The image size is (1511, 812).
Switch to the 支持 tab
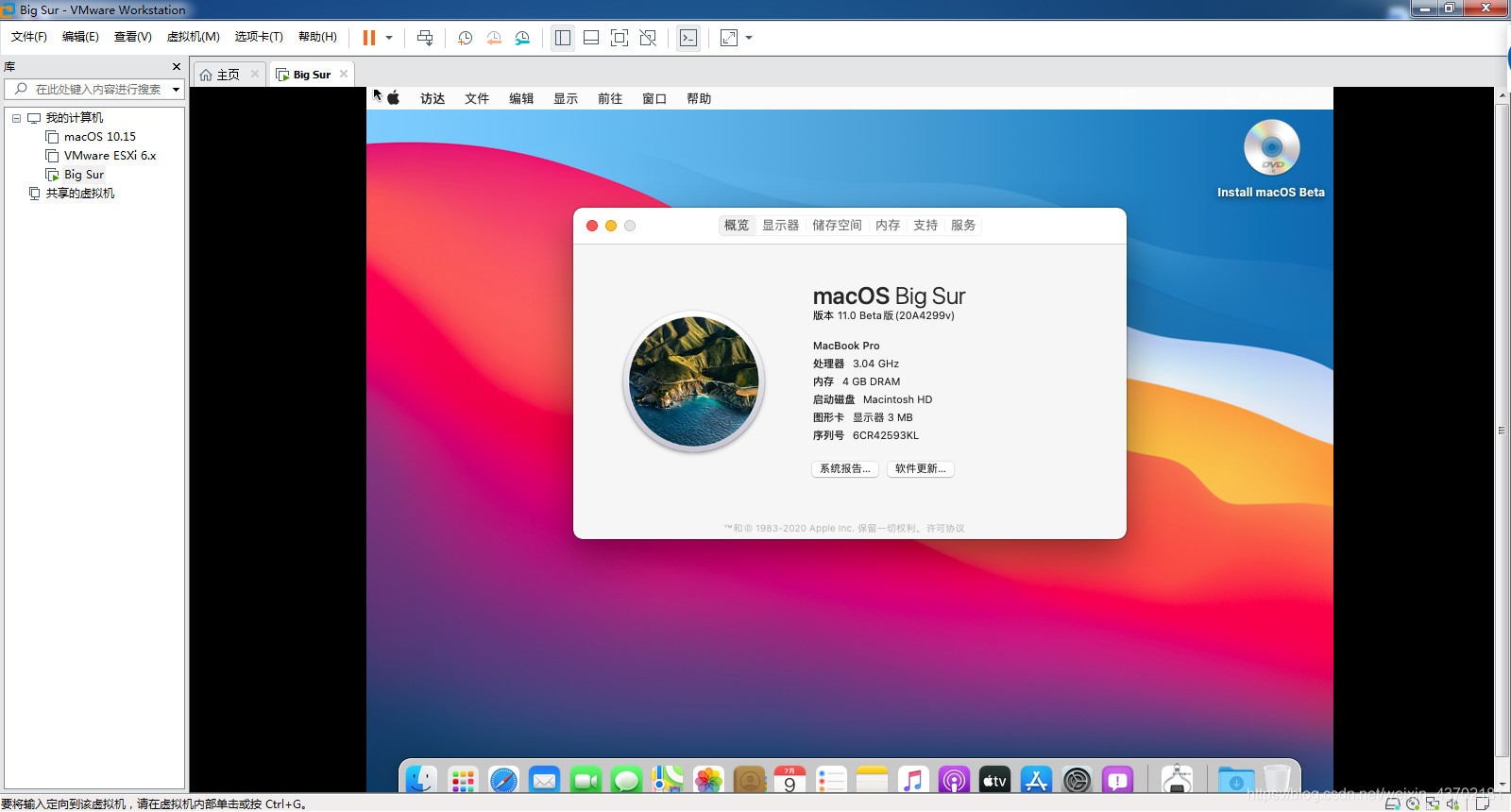tap(925, 226)
